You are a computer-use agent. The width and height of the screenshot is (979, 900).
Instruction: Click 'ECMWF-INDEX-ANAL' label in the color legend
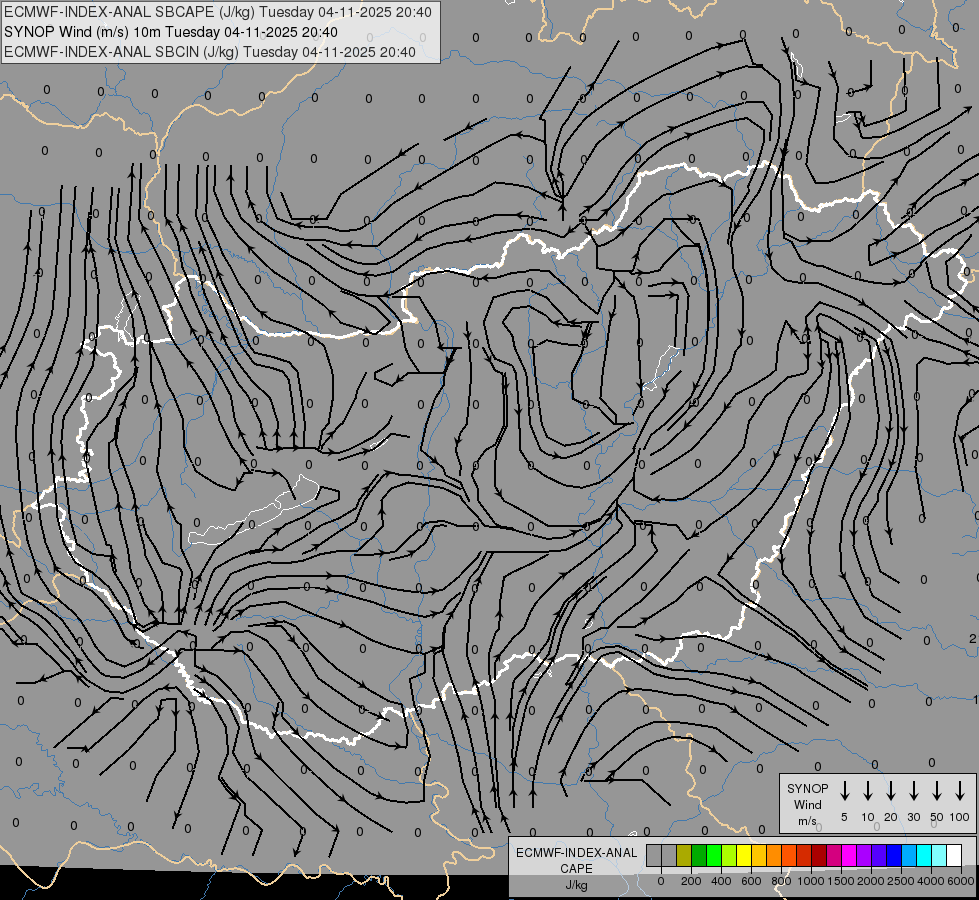point(576,853)
